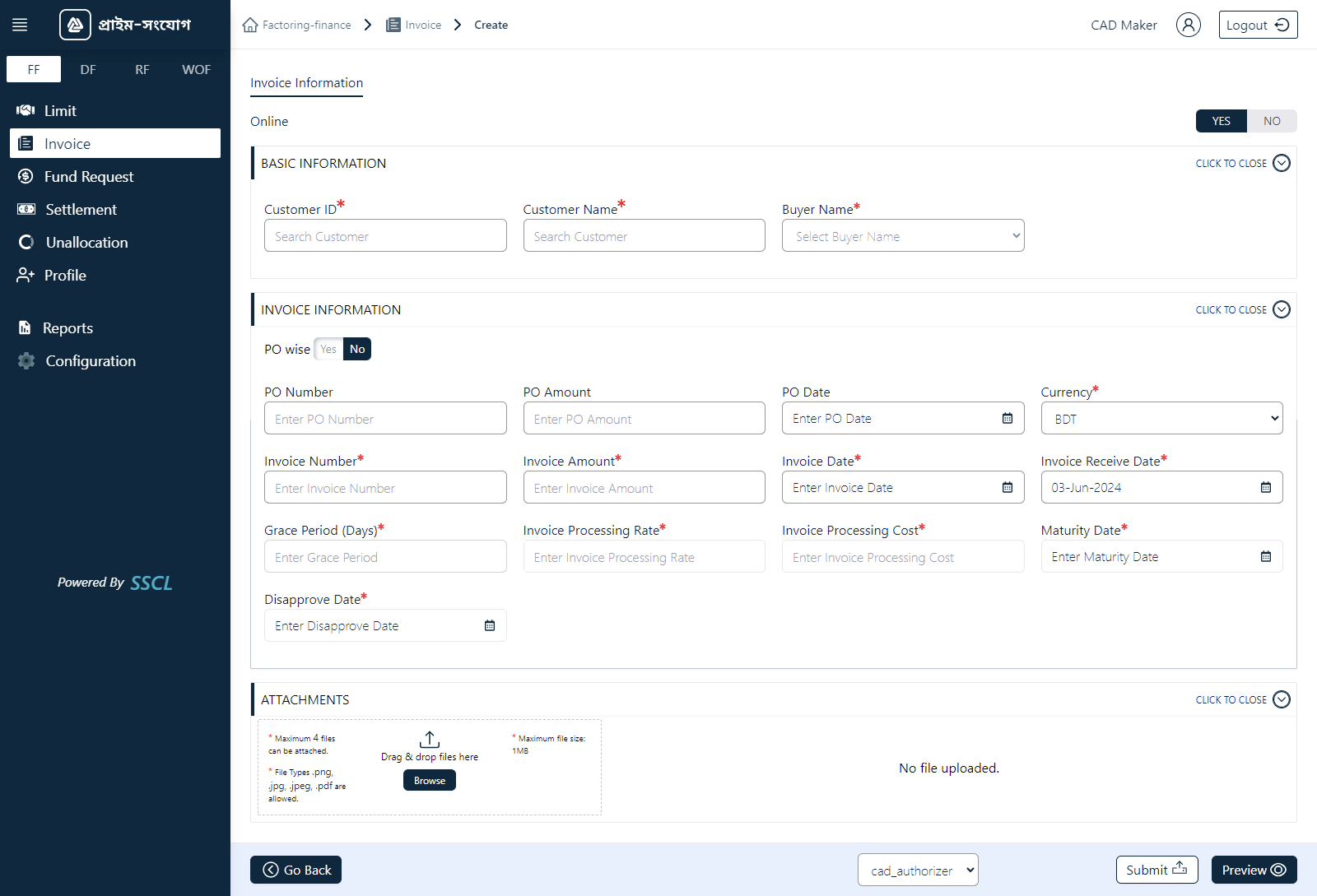The image size is (1317, 896).
Task: Collapse the Attachments section
Action: coord(1243,699)
